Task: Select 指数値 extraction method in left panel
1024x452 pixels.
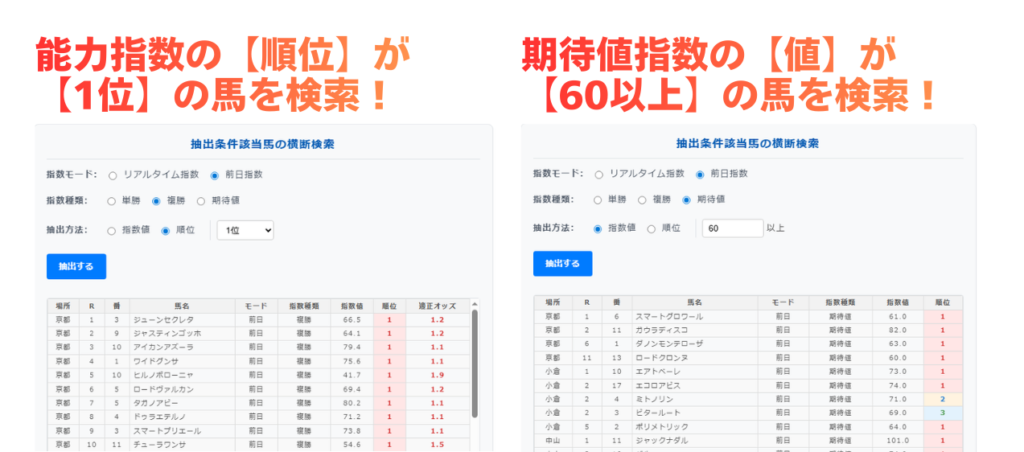Action: (x=113, y=230)
